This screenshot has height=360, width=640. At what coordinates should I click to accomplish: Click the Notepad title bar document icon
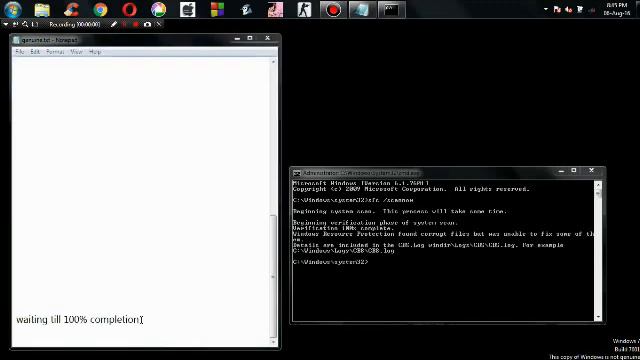coord(16,40)
